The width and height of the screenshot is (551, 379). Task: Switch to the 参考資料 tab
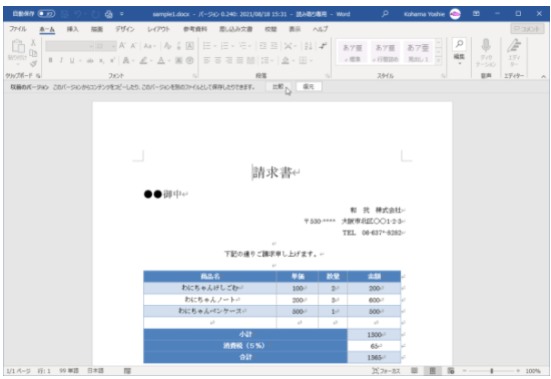(195, 29)
